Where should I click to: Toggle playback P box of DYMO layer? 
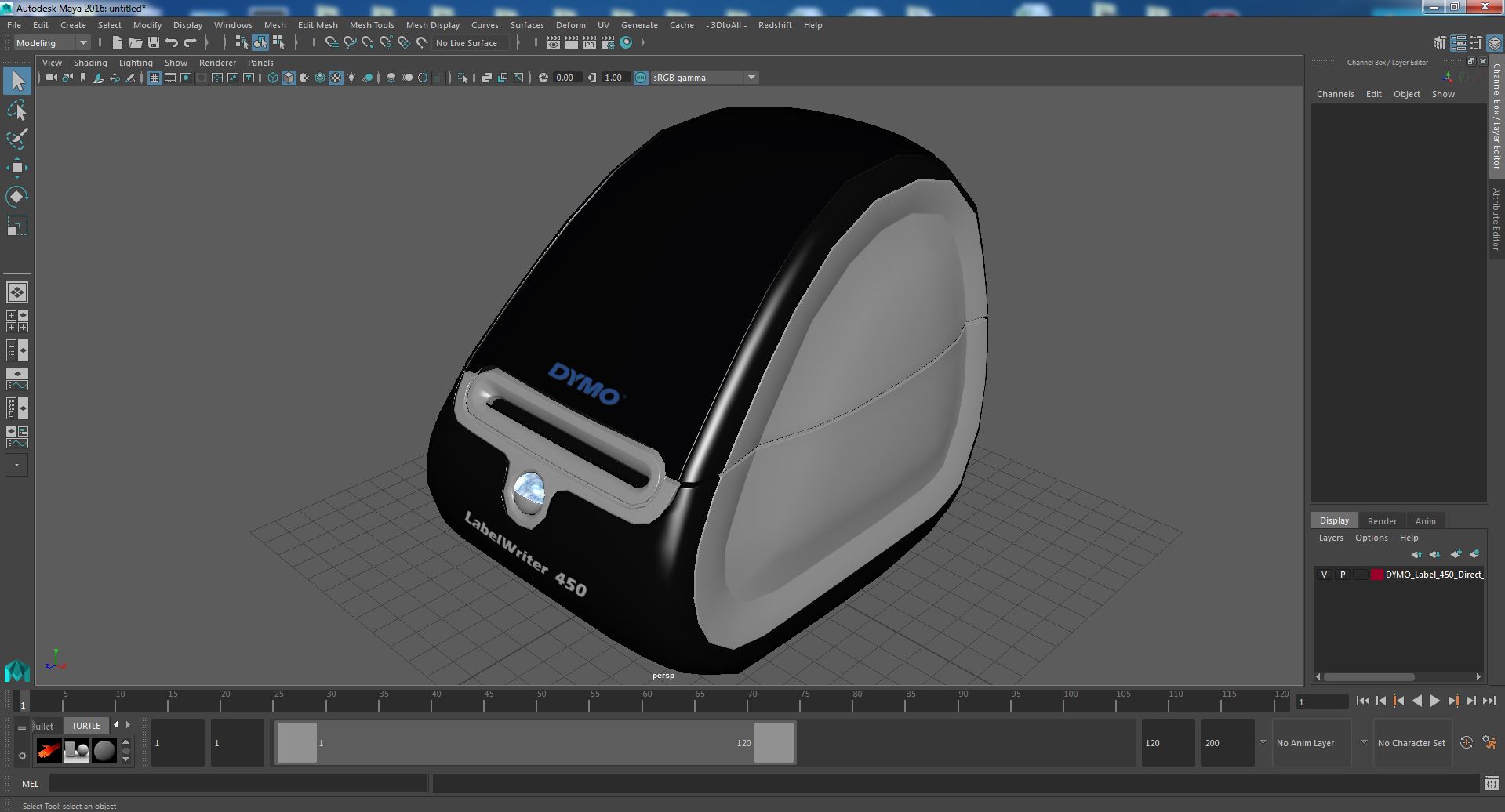(x=1343, y=575)
